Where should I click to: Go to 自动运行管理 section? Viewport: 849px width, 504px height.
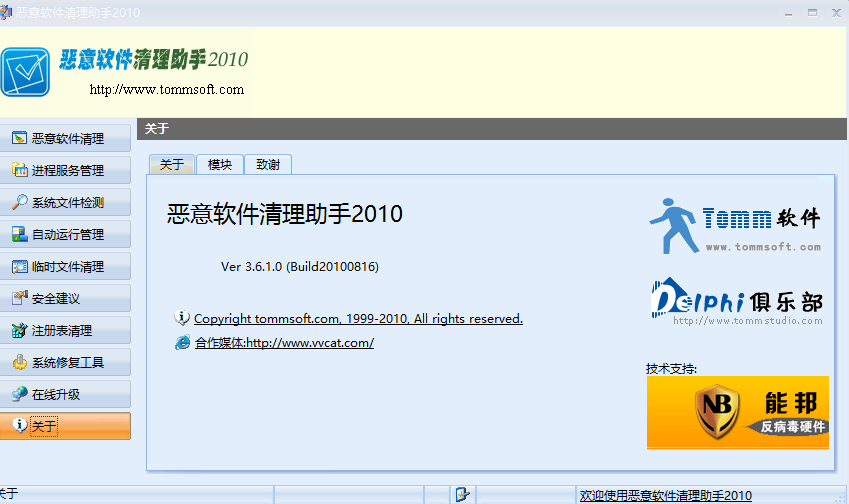point(65,234)
